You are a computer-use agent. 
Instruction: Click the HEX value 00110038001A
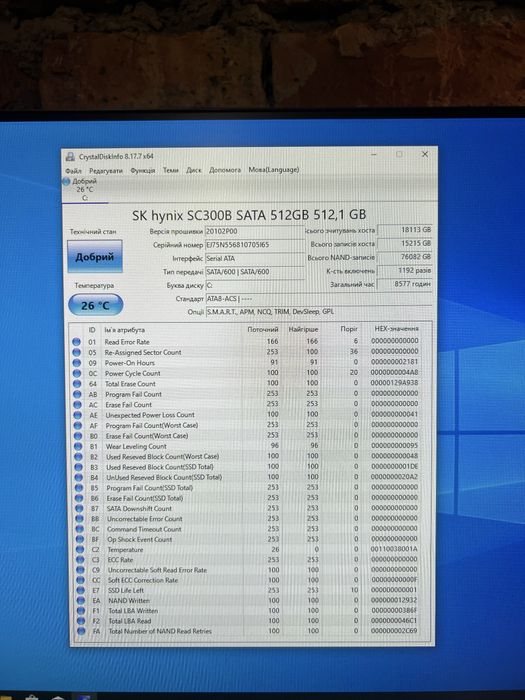394,549
